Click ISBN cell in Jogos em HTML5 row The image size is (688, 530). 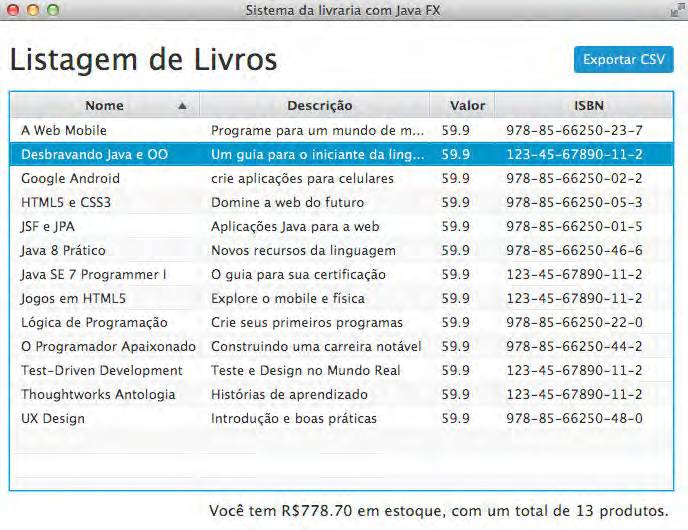(x=574, y=298)
